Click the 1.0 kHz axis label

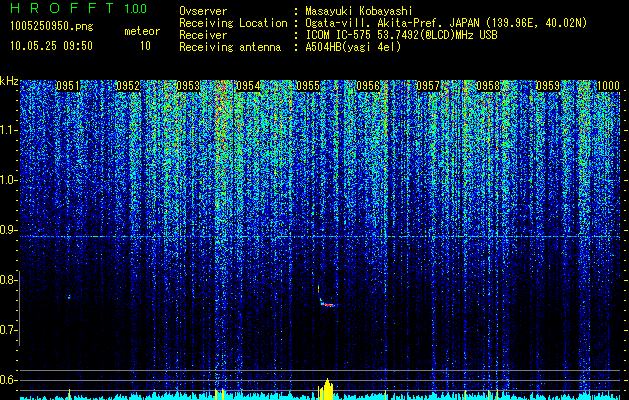9,180
